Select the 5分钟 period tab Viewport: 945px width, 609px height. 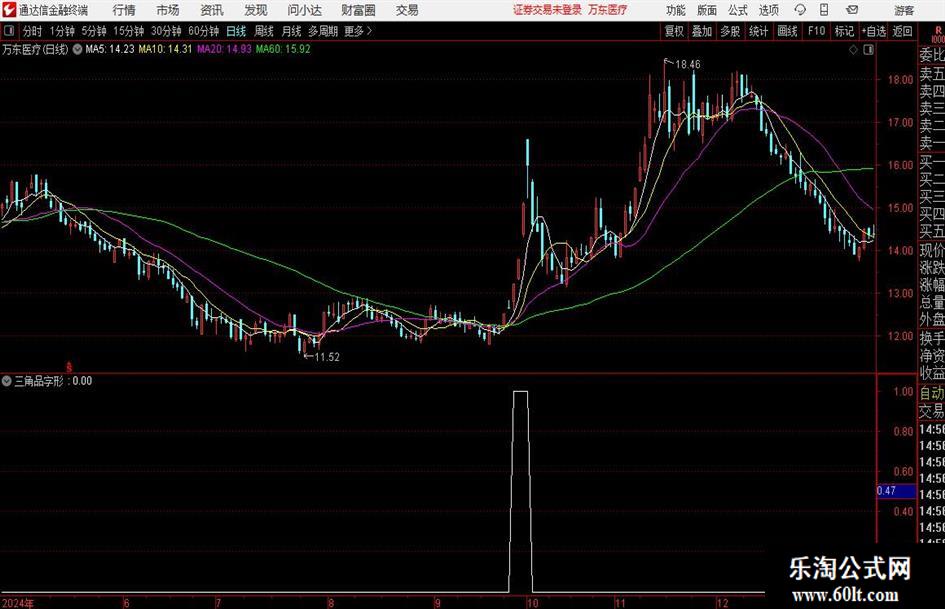pos(94,31)
